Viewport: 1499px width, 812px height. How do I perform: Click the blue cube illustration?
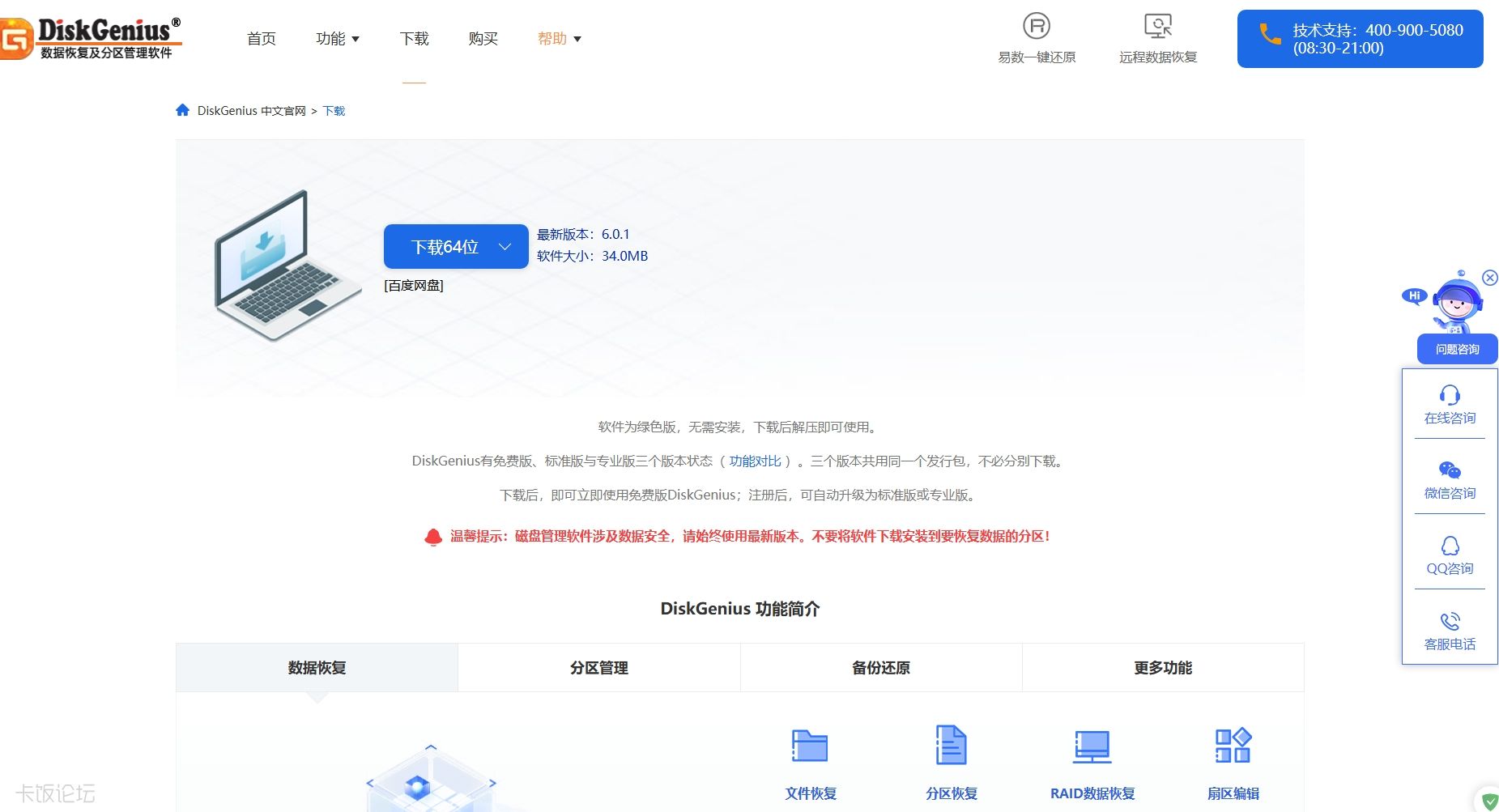(431, 777)
